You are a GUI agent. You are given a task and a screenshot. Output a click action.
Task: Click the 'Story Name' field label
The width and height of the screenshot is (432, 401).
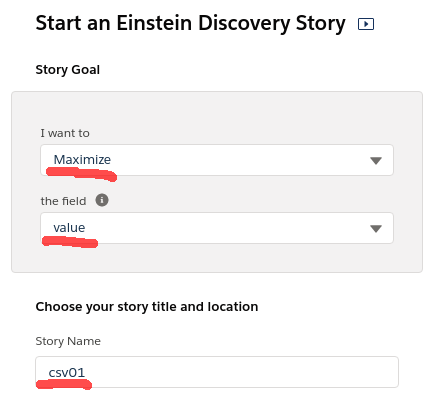(68, 341)
